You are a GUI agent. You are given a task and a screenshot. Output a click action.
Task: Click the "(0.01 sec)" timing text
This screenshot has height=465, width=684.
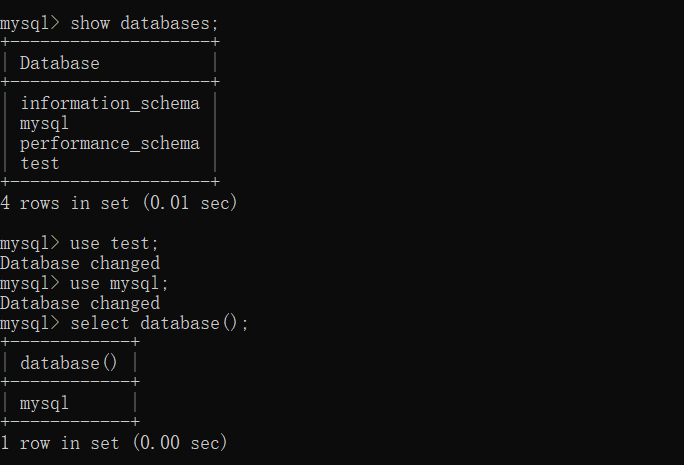pos(189,203)
